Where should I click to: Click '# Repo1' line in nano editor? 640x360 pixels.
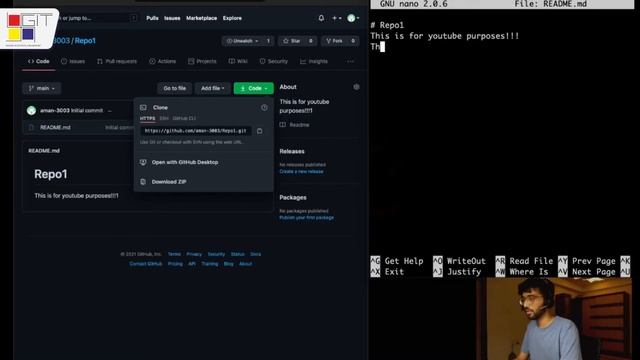(x=387, y=25)
